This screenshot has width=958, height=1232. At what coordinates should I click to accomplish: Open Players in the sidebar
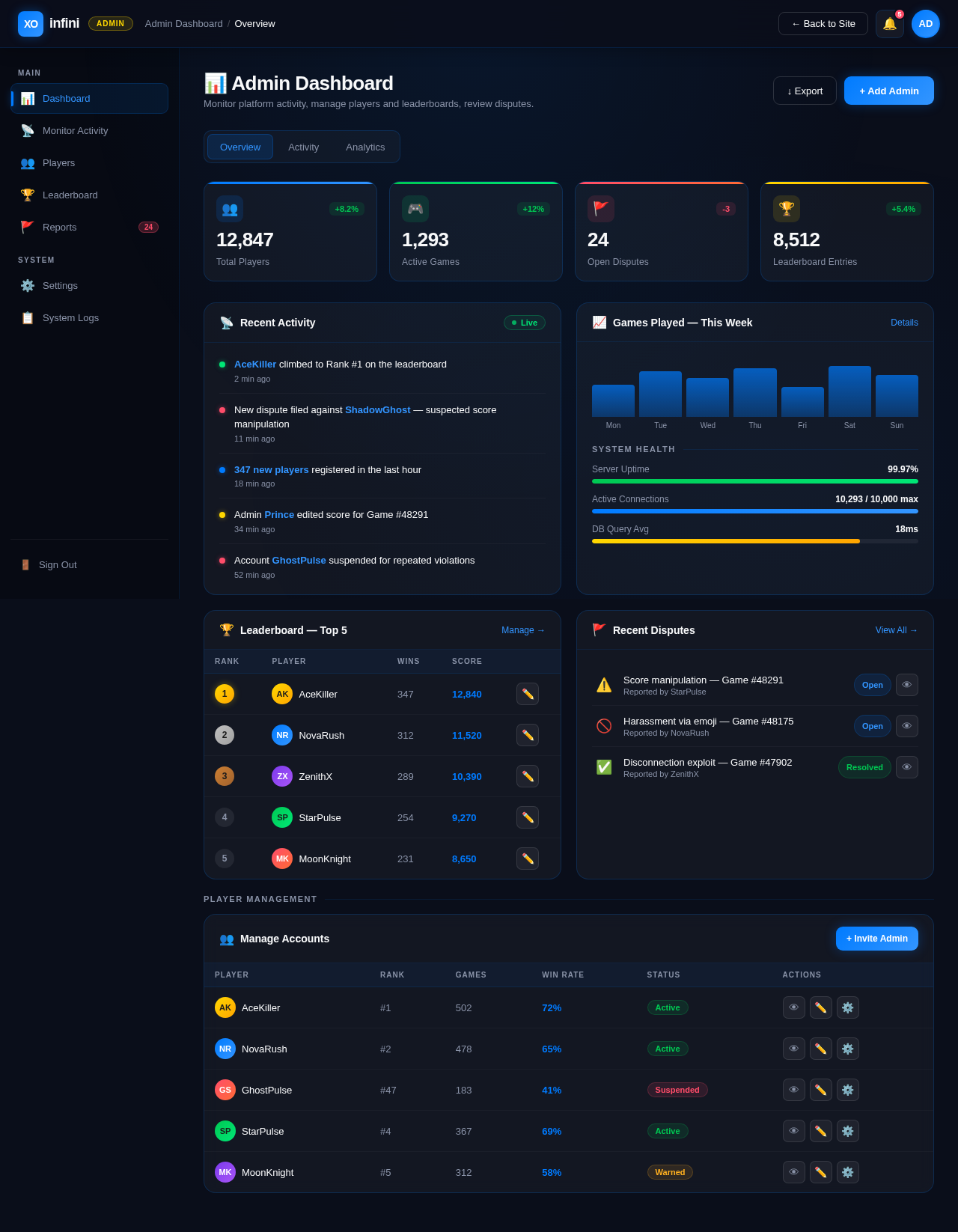(x=90, y=162)
